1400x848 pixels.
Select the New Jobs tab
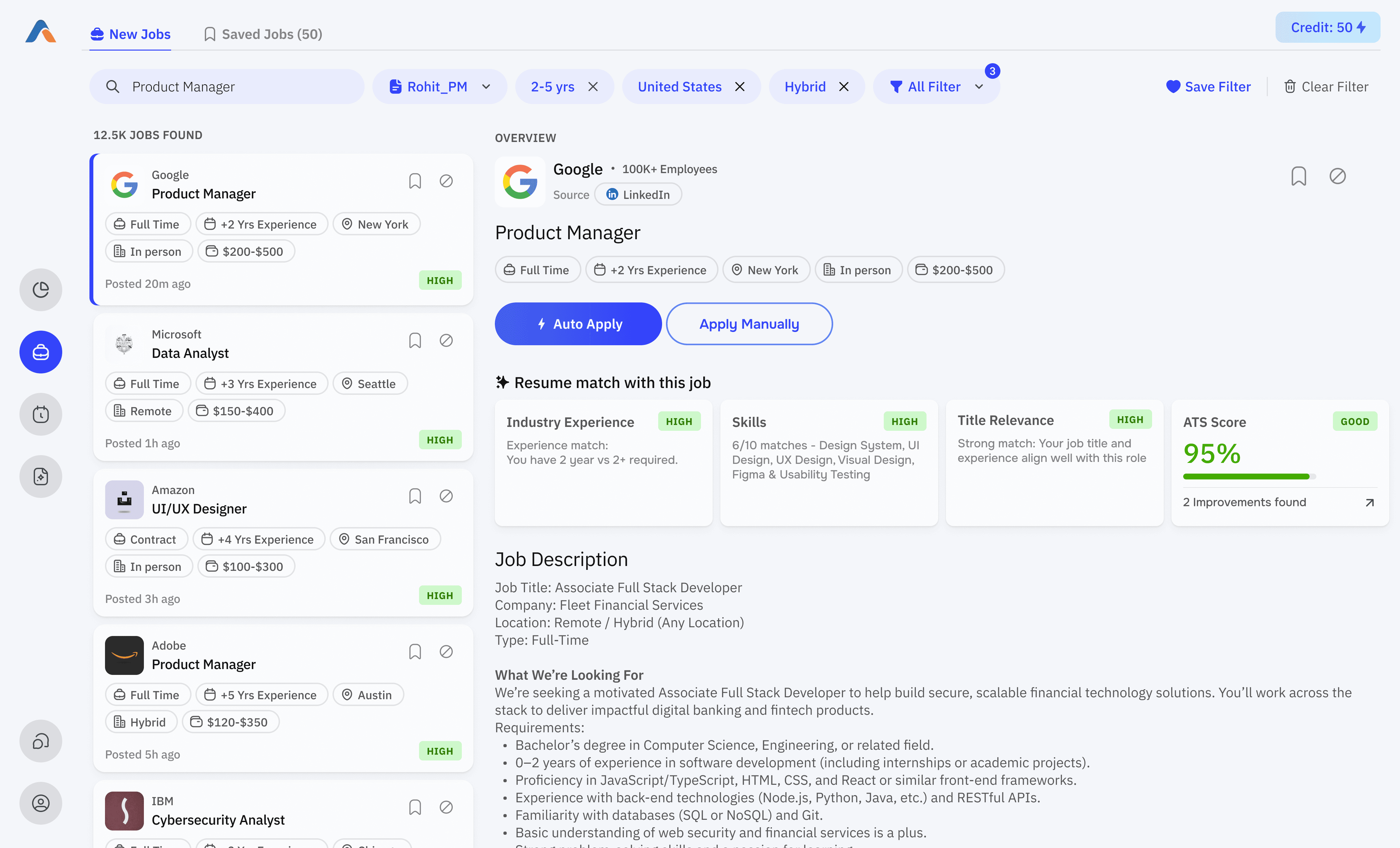coord(130,34)
